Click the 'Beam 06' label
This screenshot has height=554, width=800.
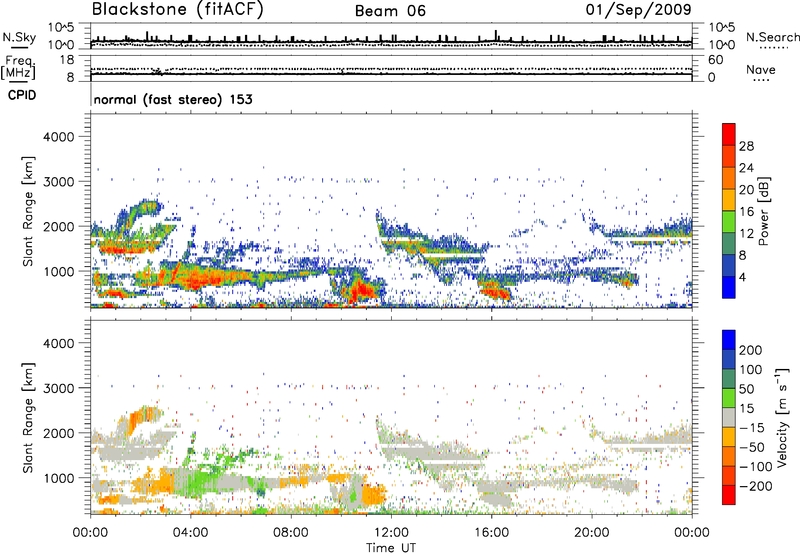(x=390, y=11)
